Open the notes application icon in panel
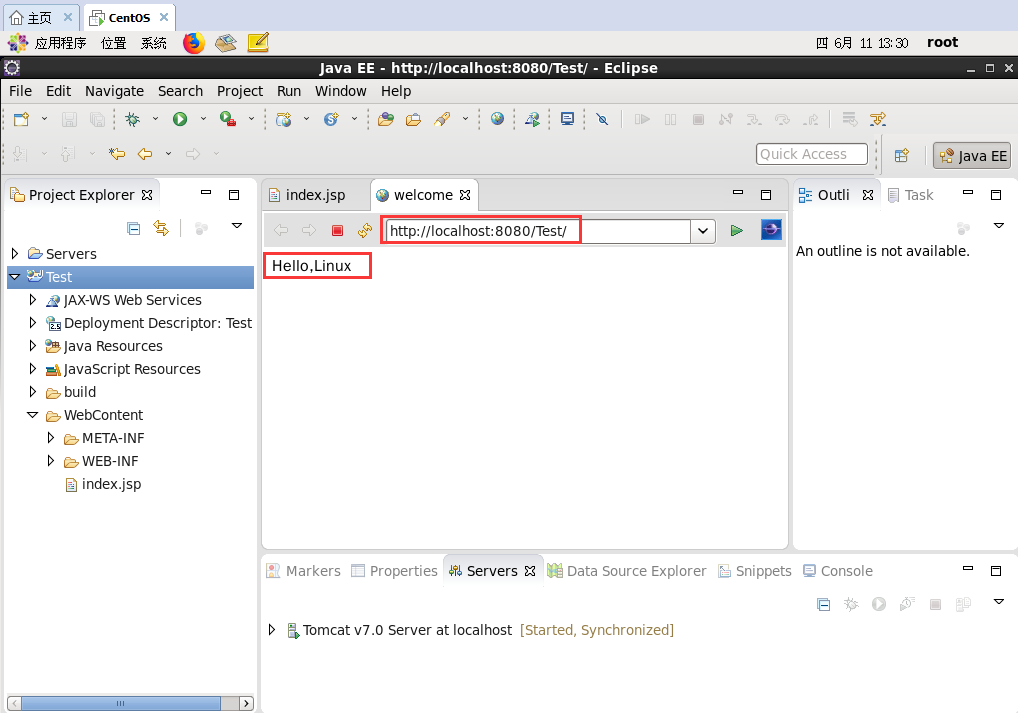The height and width of the screenshot is (713, 1018). (x=258, y=43)
